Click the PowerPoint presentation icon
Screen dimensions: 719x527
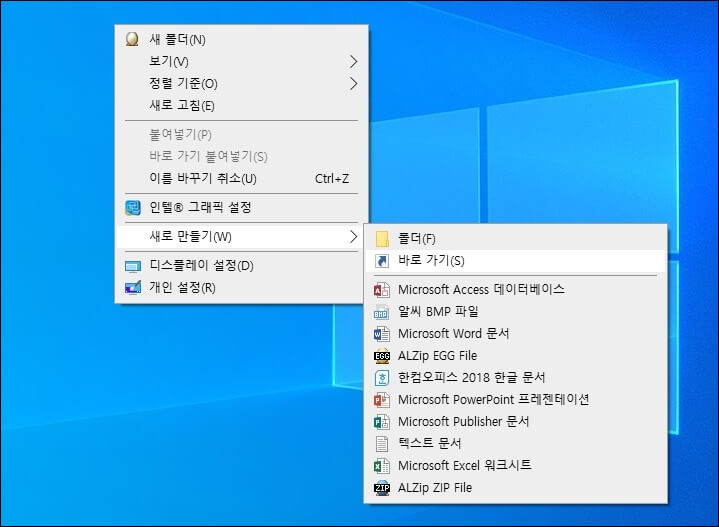(x=382, y=400)
